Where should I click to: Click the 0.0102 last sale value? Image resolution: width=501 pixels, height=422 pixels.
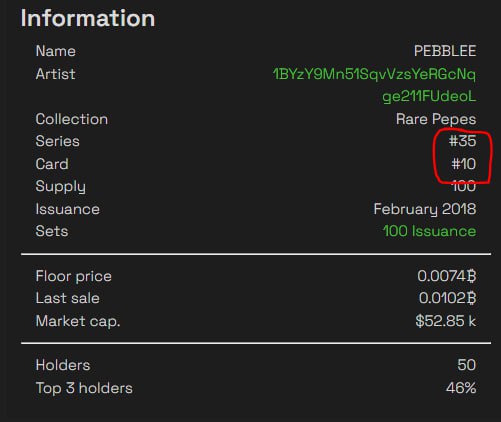pos(447,298)
